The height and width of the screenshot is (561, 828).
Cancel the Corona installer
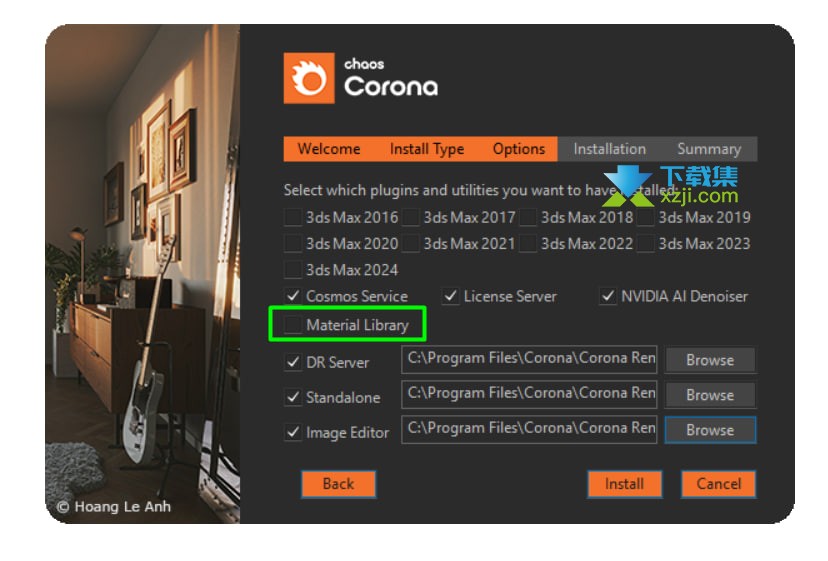[x=719, y=484]
